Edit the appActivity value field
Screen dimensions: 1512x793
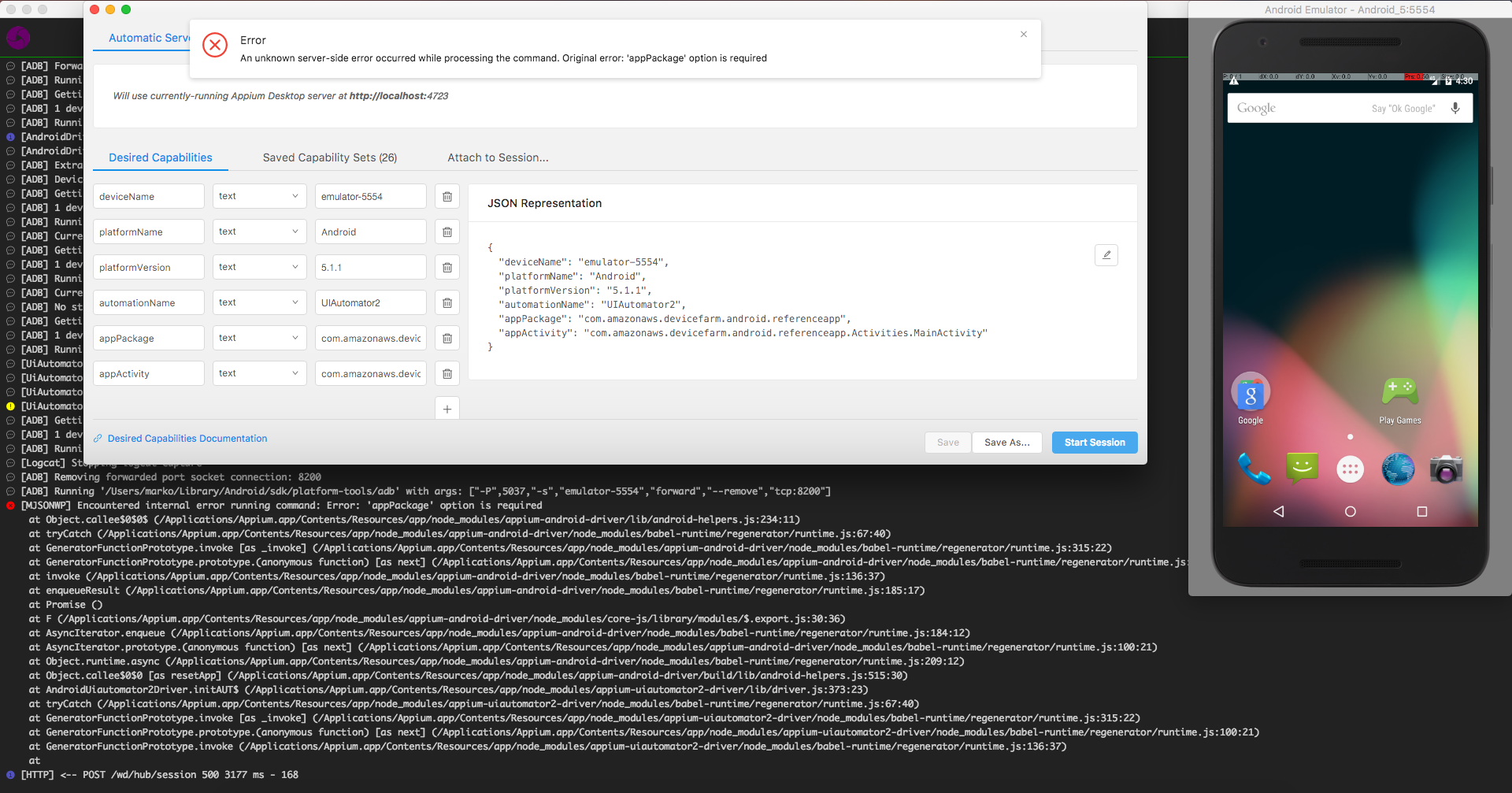point(371,373)
